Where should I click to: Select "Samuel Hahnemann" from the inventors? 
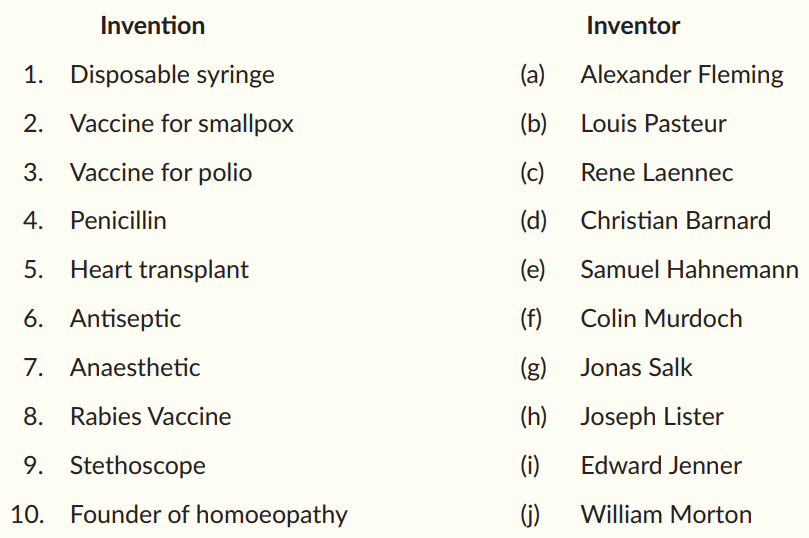[689, 270]
